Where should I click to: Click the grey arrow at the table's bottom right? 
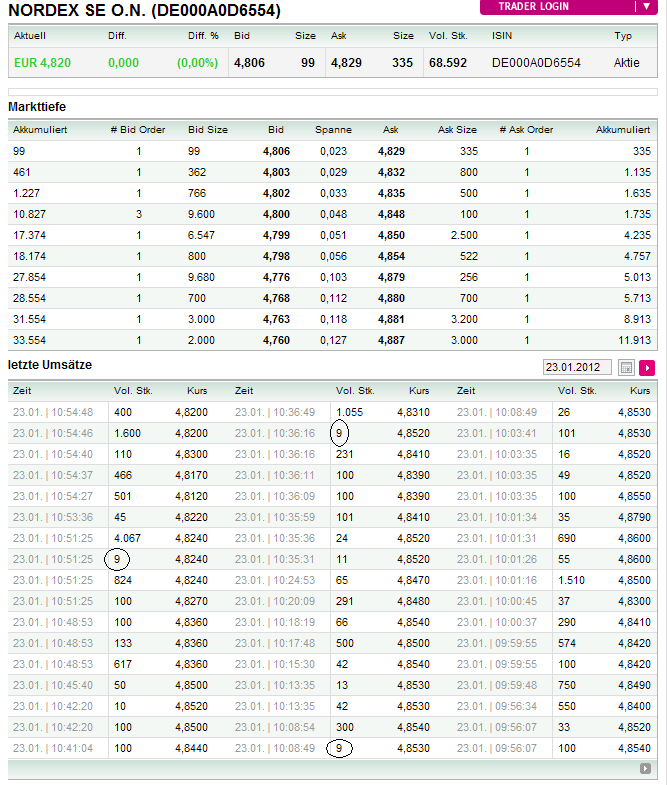tap(645, 768)
